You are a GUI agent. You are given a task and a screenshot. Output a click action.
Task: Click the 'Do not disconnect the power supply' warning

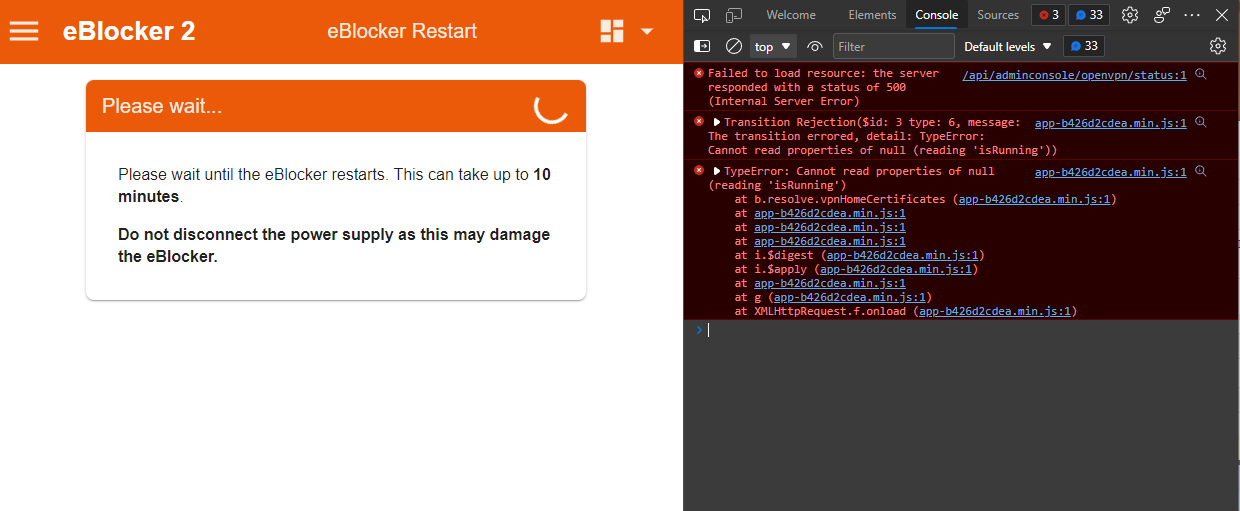click(334, 246)
